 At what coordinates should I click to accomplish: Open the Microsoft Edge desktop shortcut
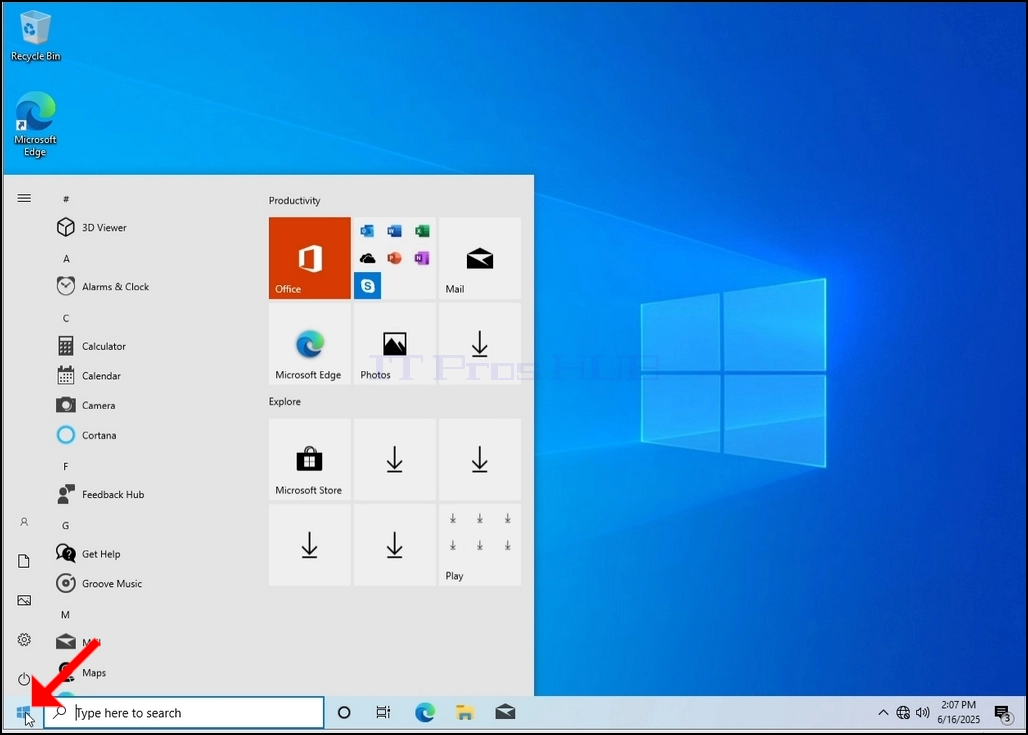point(35,124)
